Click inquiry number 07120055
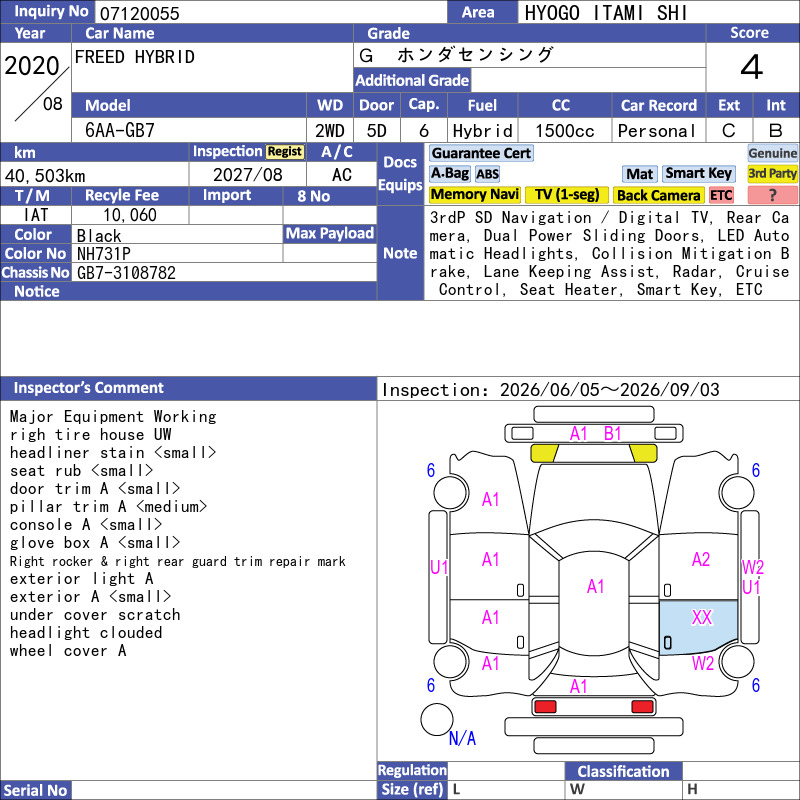 coord(139,13)
